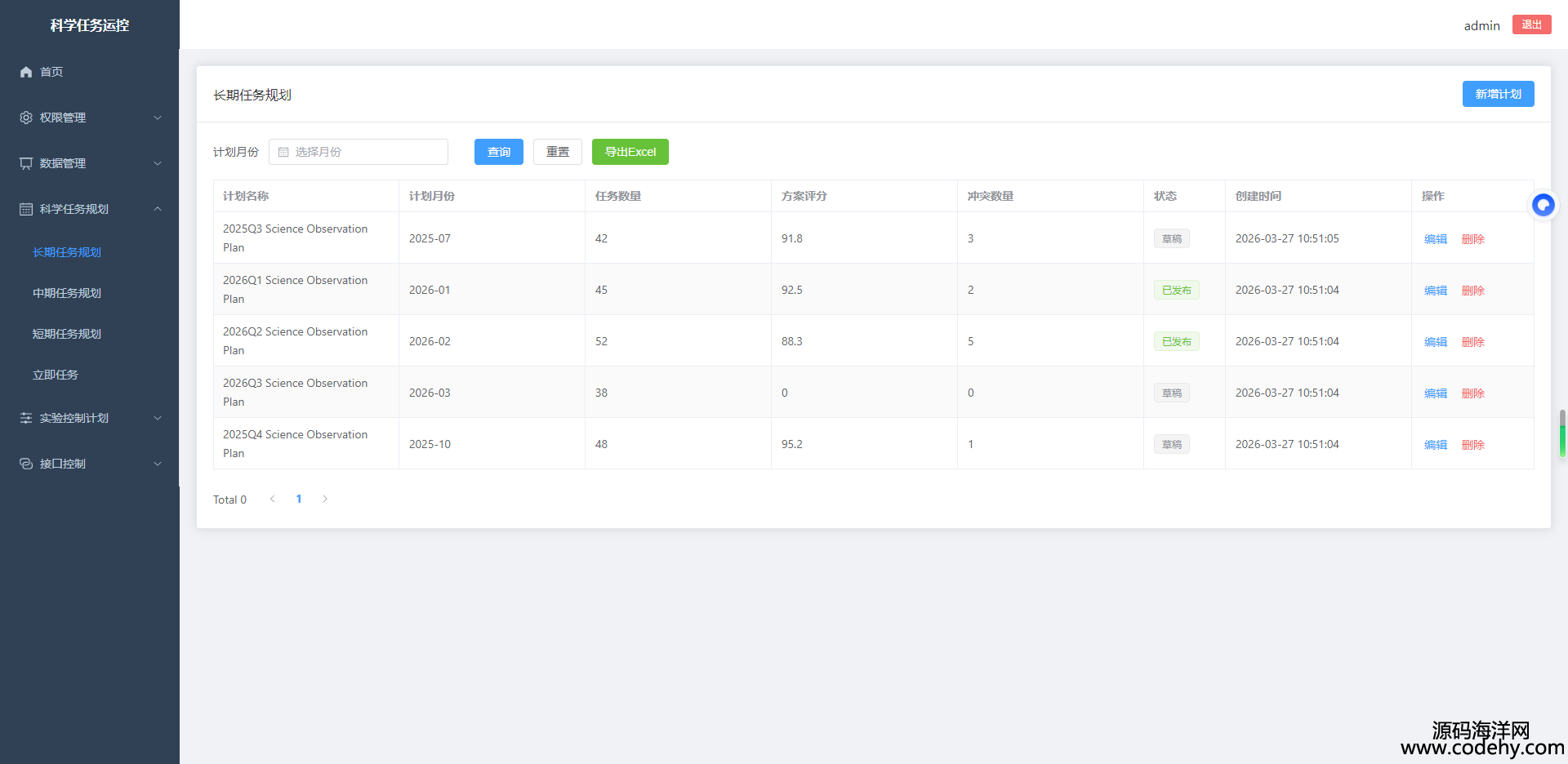The width and height of the screenshot is (1568, 764).
Task: Click the gear icon beside 权限管理
Action: click(x=26, y=118)
